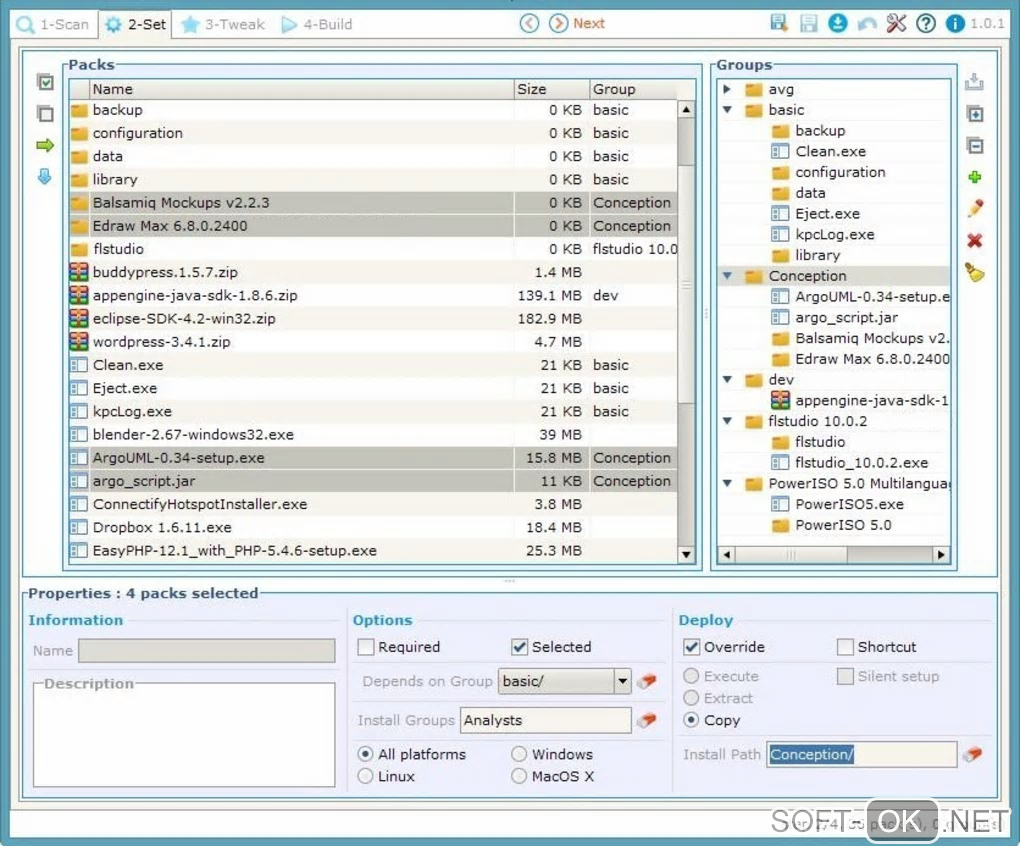The height and width of the screenshot is (846, 1020).
Task: Click the groups horizontal scrollbar left arrow
Action: coord(727,555)
